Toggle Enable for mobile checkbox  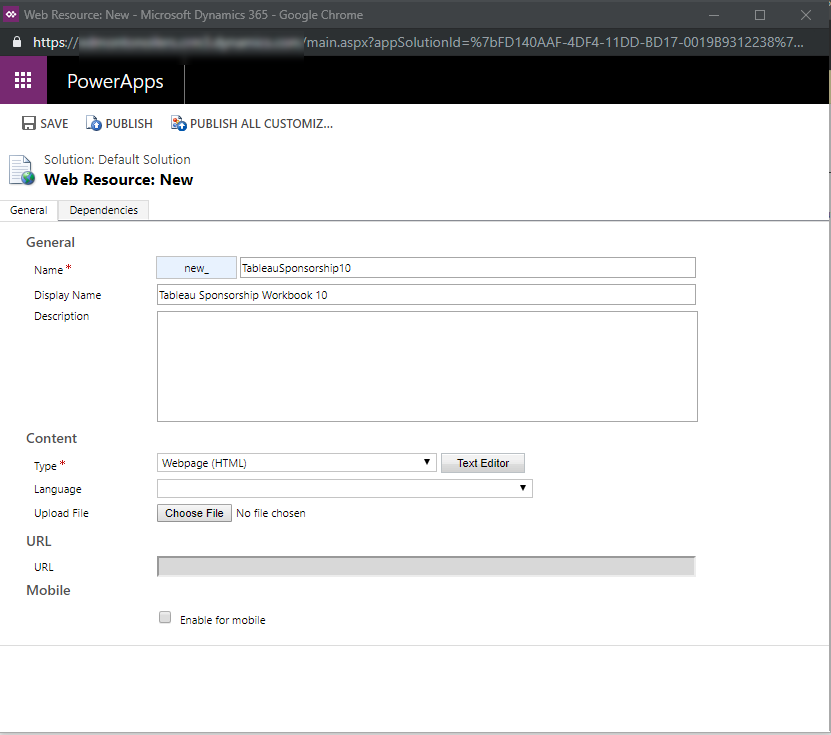coord(165,617)
